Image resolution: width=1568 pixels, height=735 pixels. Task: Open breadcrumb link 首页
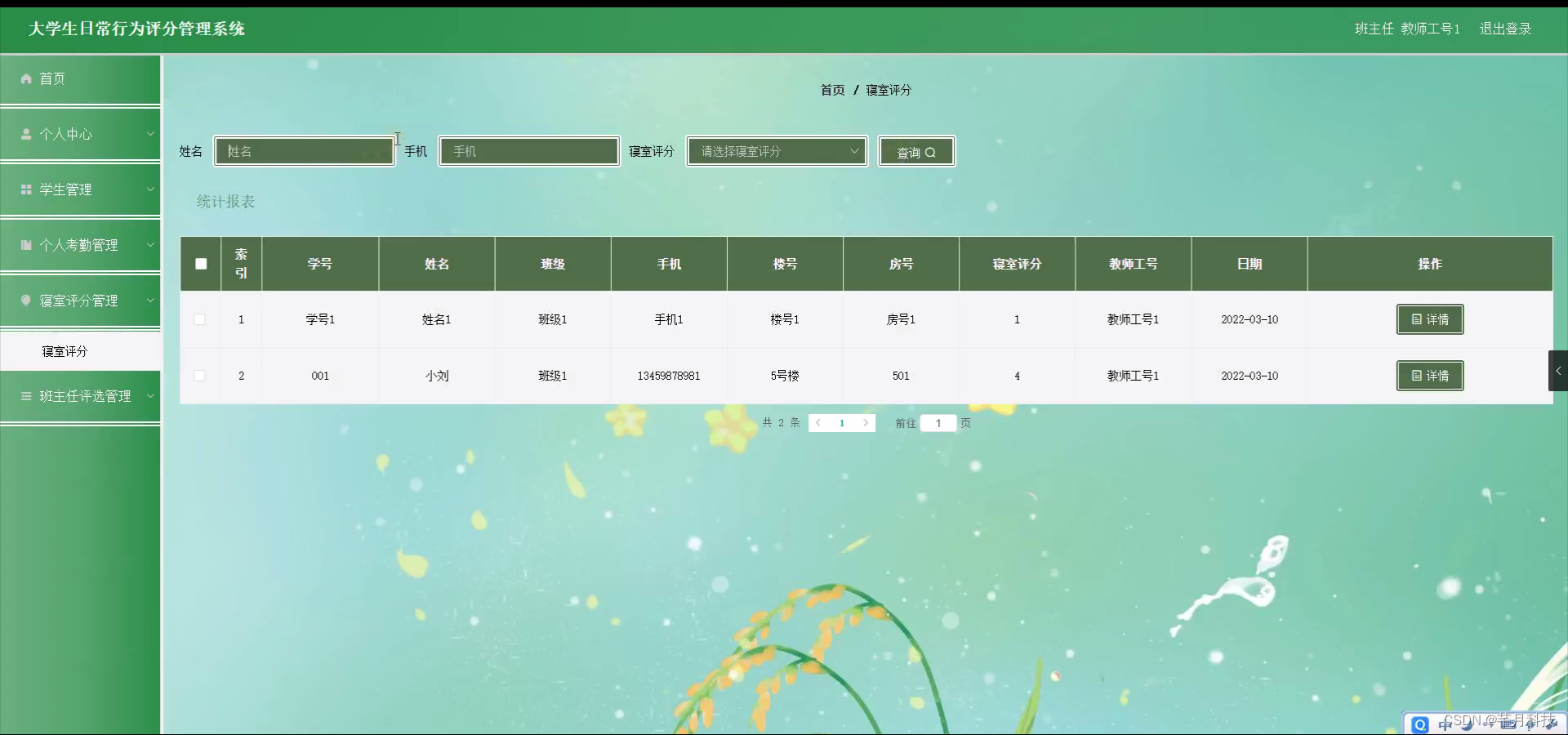click(x=832, y=90)
